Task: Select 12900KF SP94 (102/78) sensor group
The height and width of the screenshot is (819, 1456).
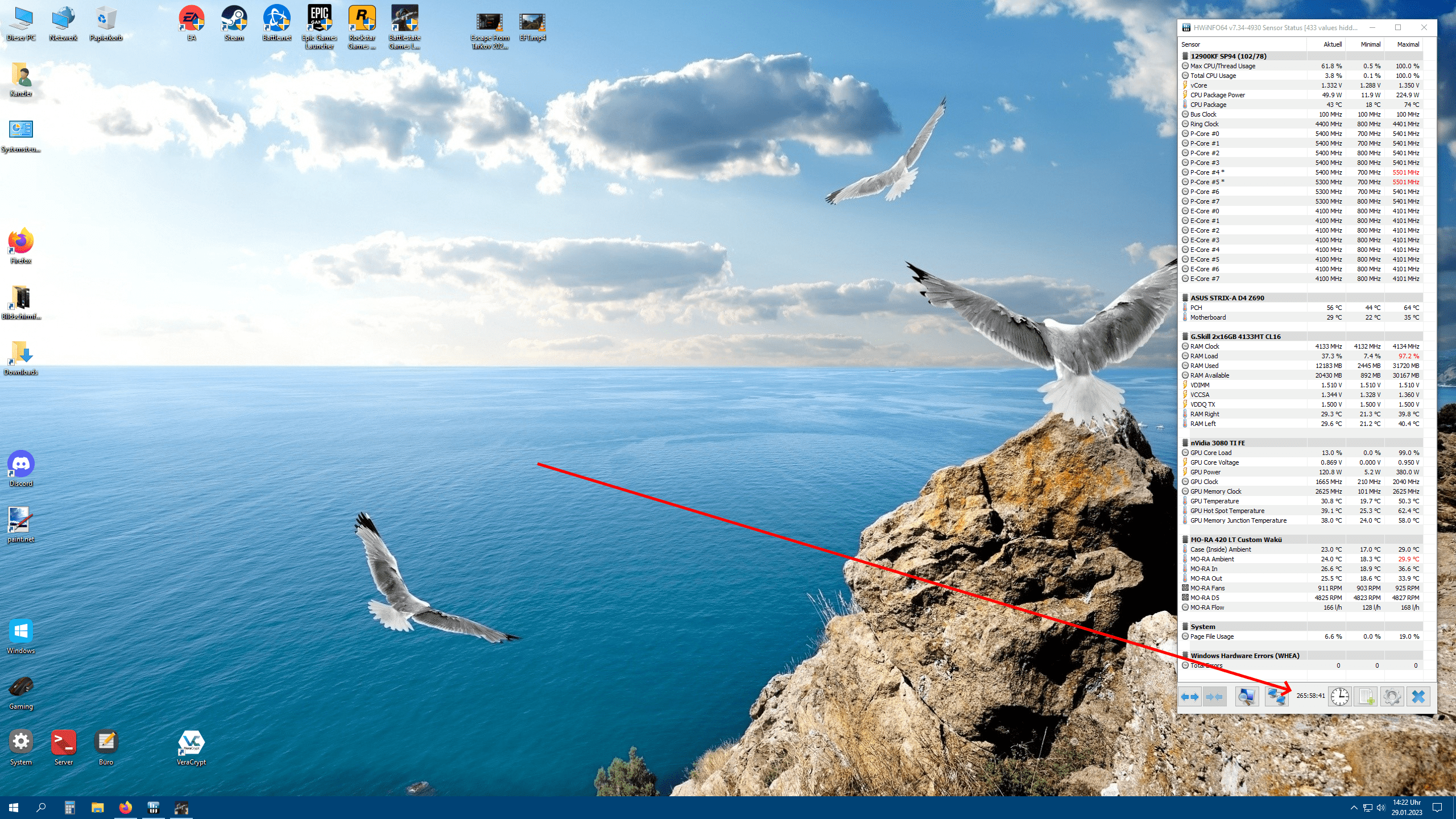Action: click(x=1301, y=56)
